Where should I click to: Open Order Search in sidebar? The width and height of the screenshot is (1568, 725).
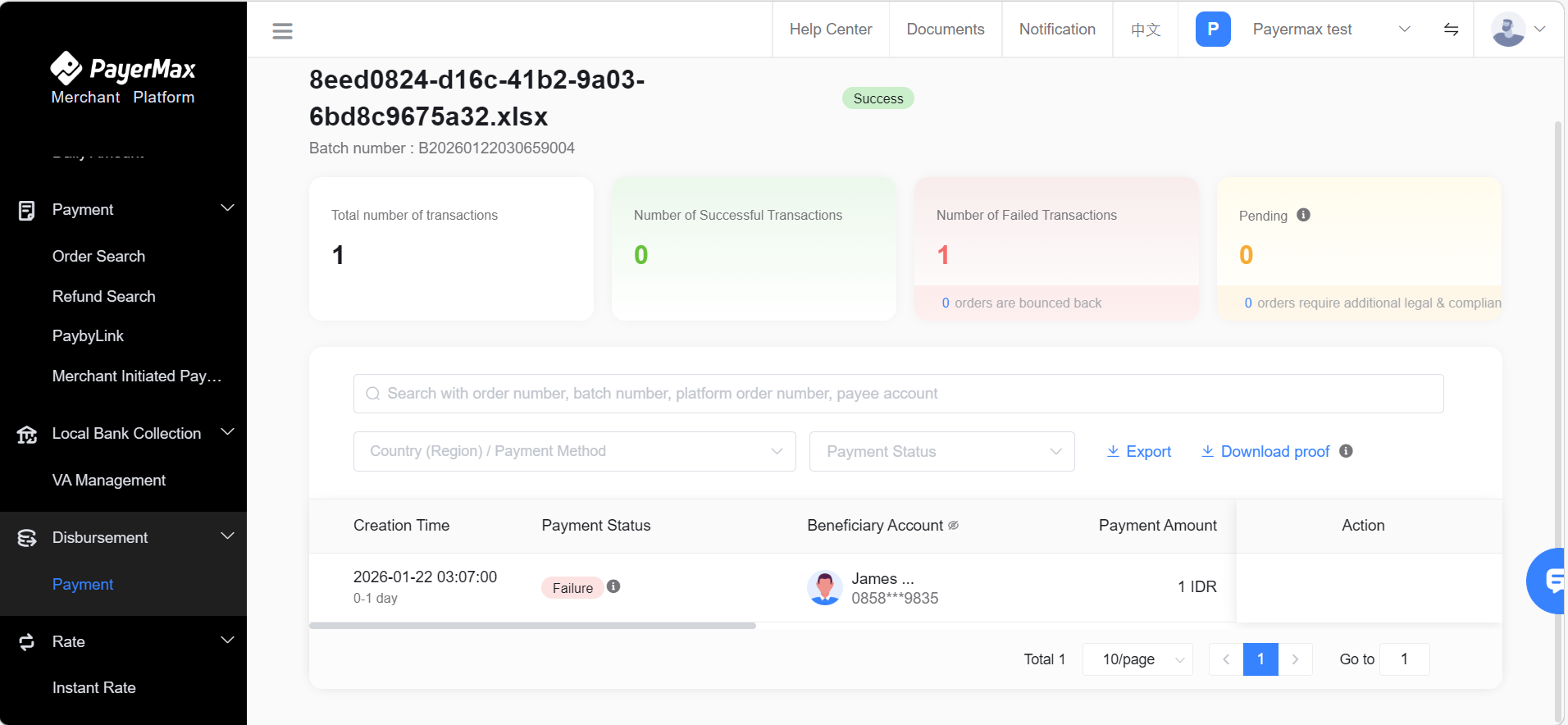coord(98,256)
